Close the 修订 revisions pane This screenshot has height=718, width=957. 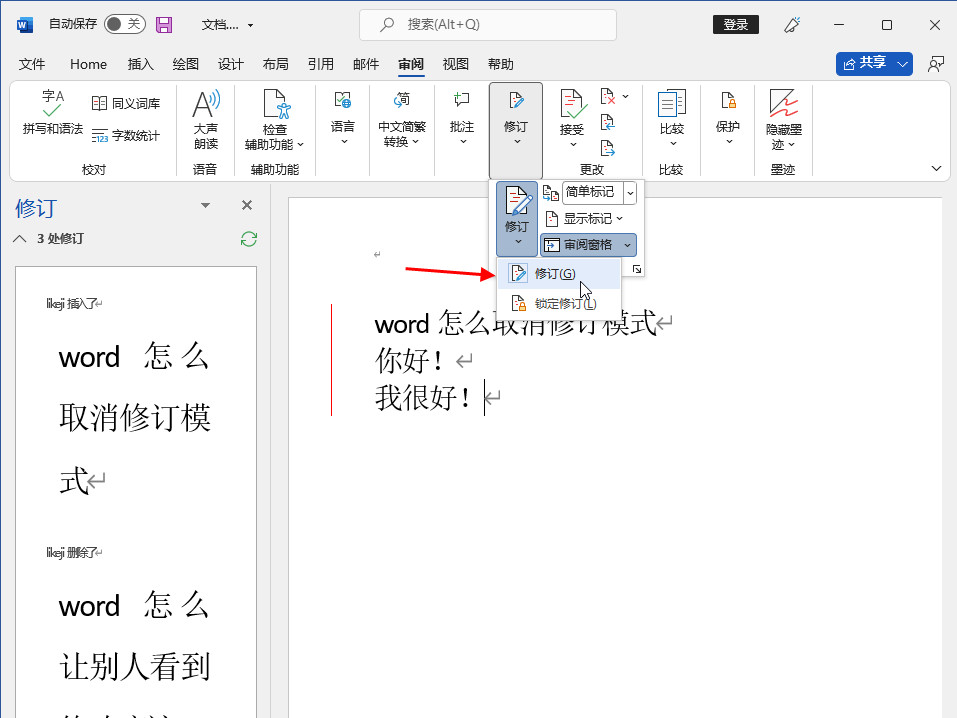247,205
